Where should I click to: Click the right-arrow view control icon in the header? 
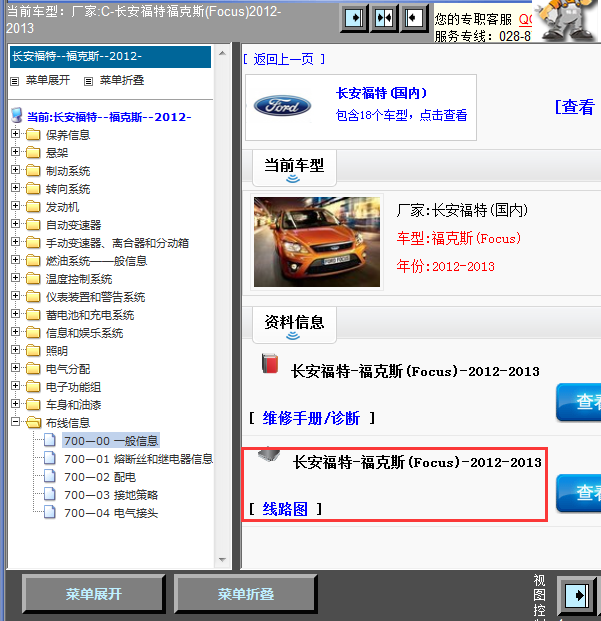pos(354,18)
